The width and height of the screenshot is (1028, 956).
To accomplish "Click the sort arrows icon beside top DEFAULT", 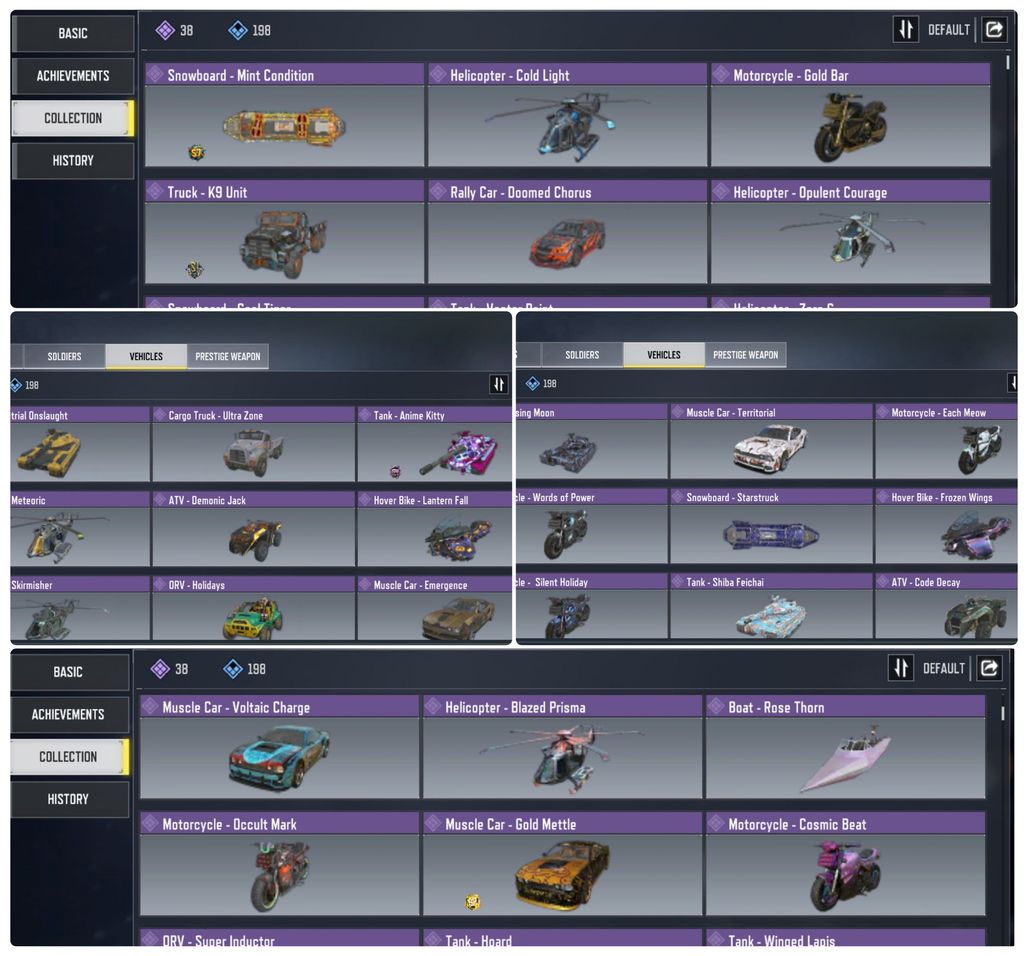I will (905, 30).
